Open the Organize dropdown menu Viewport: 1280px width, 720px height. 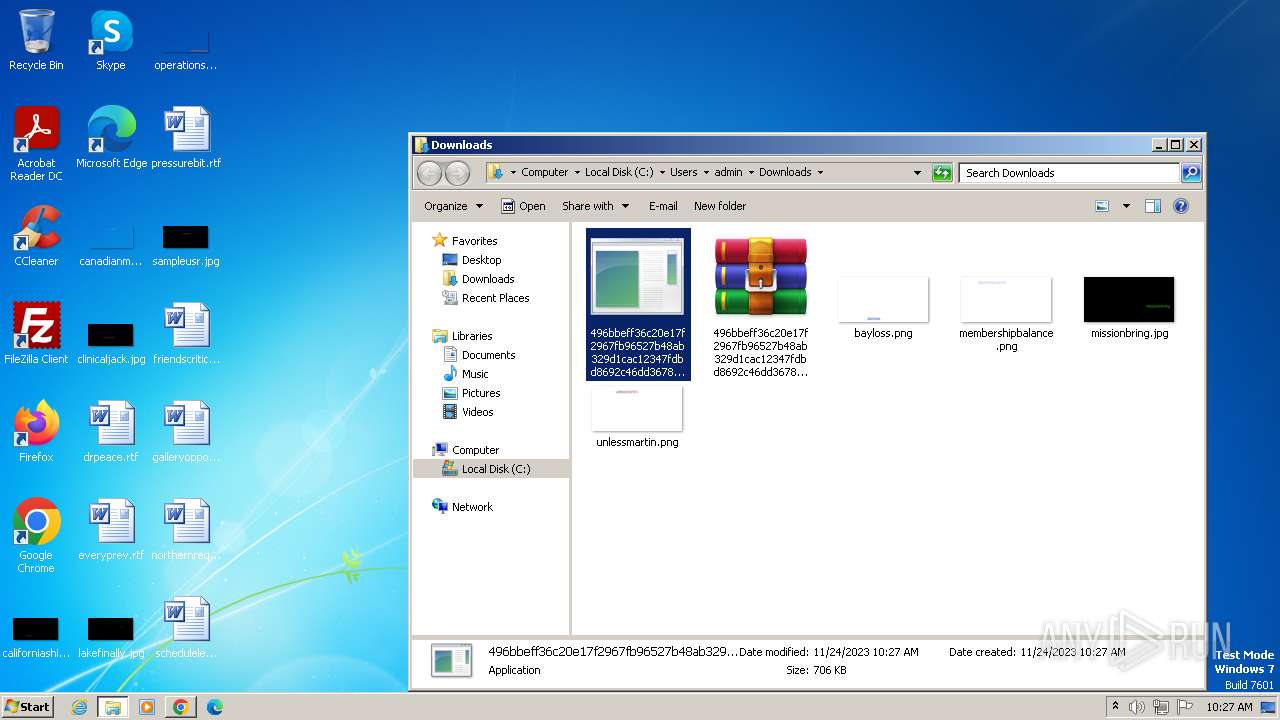[x=453, y=206]
